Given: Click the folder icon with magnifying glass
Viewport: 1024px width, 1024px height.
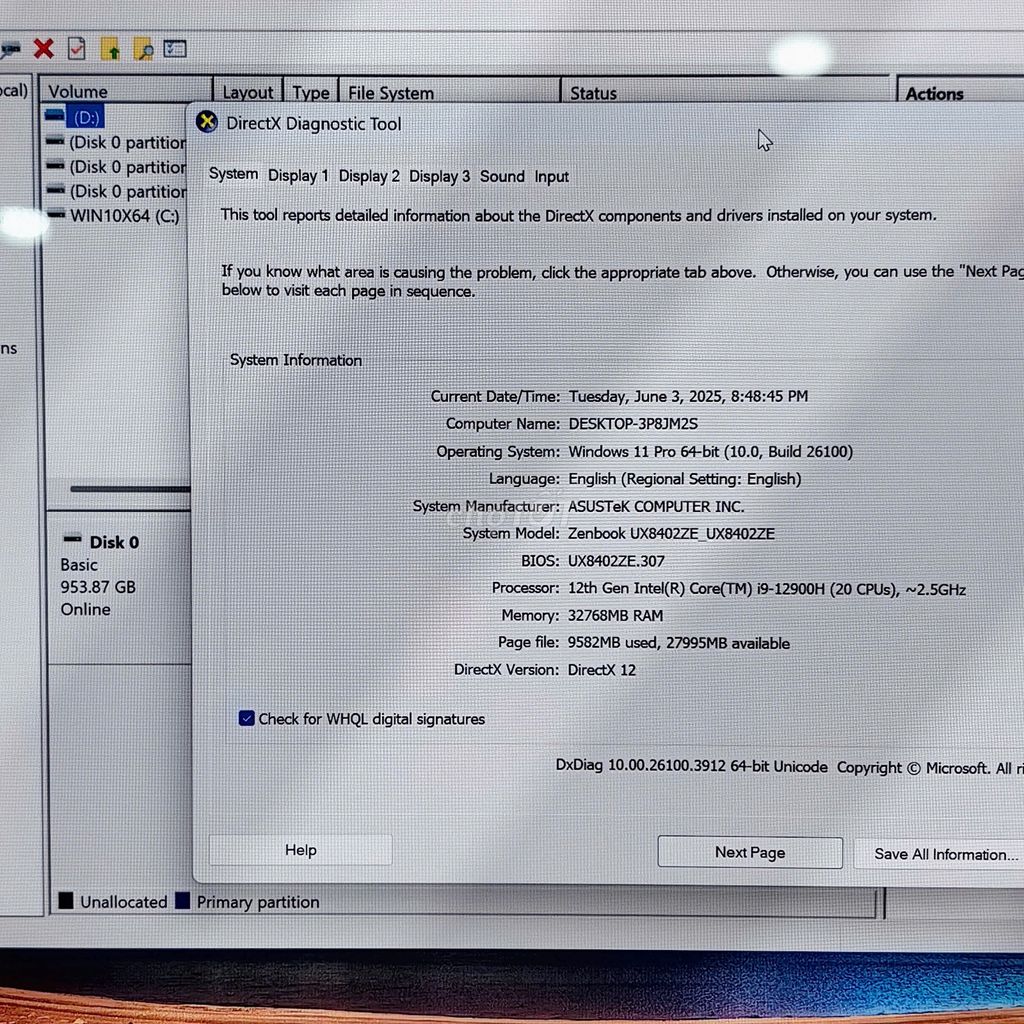Looking at the screenshot, I should pos(142,50).
